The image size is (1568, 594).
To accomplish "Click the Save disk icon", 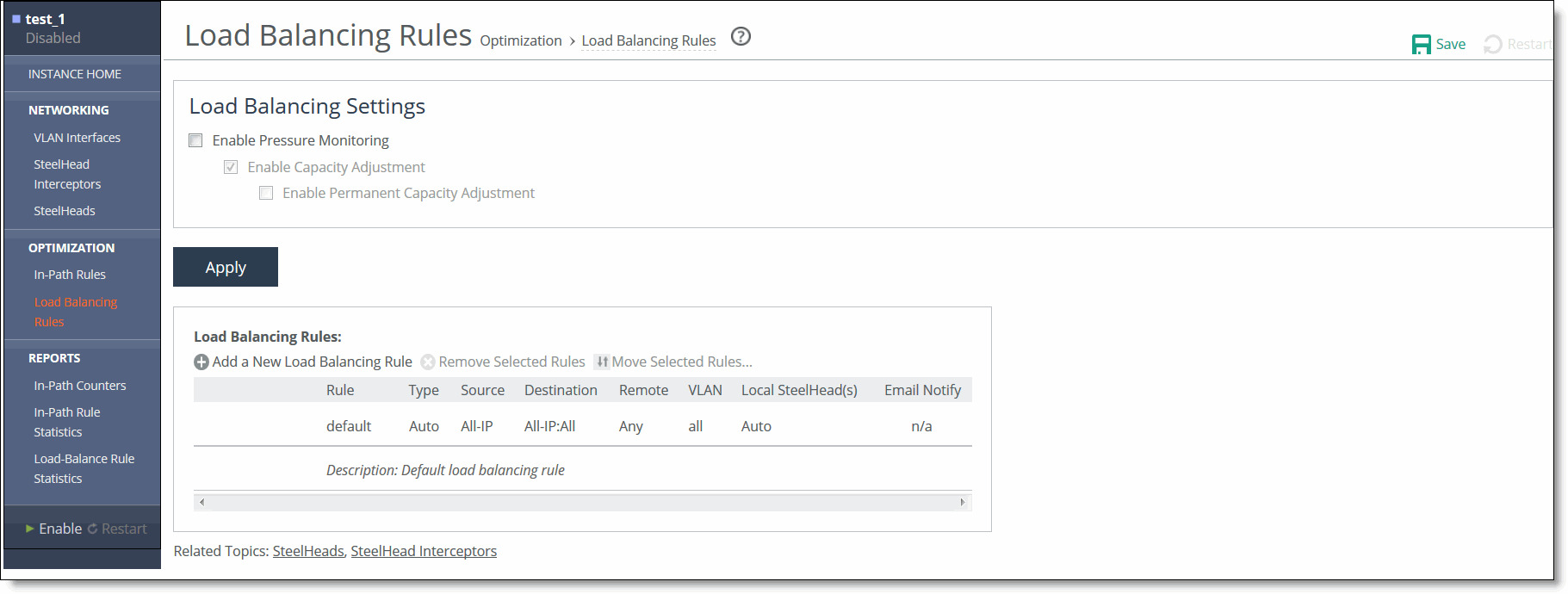I will [1421, 45].
